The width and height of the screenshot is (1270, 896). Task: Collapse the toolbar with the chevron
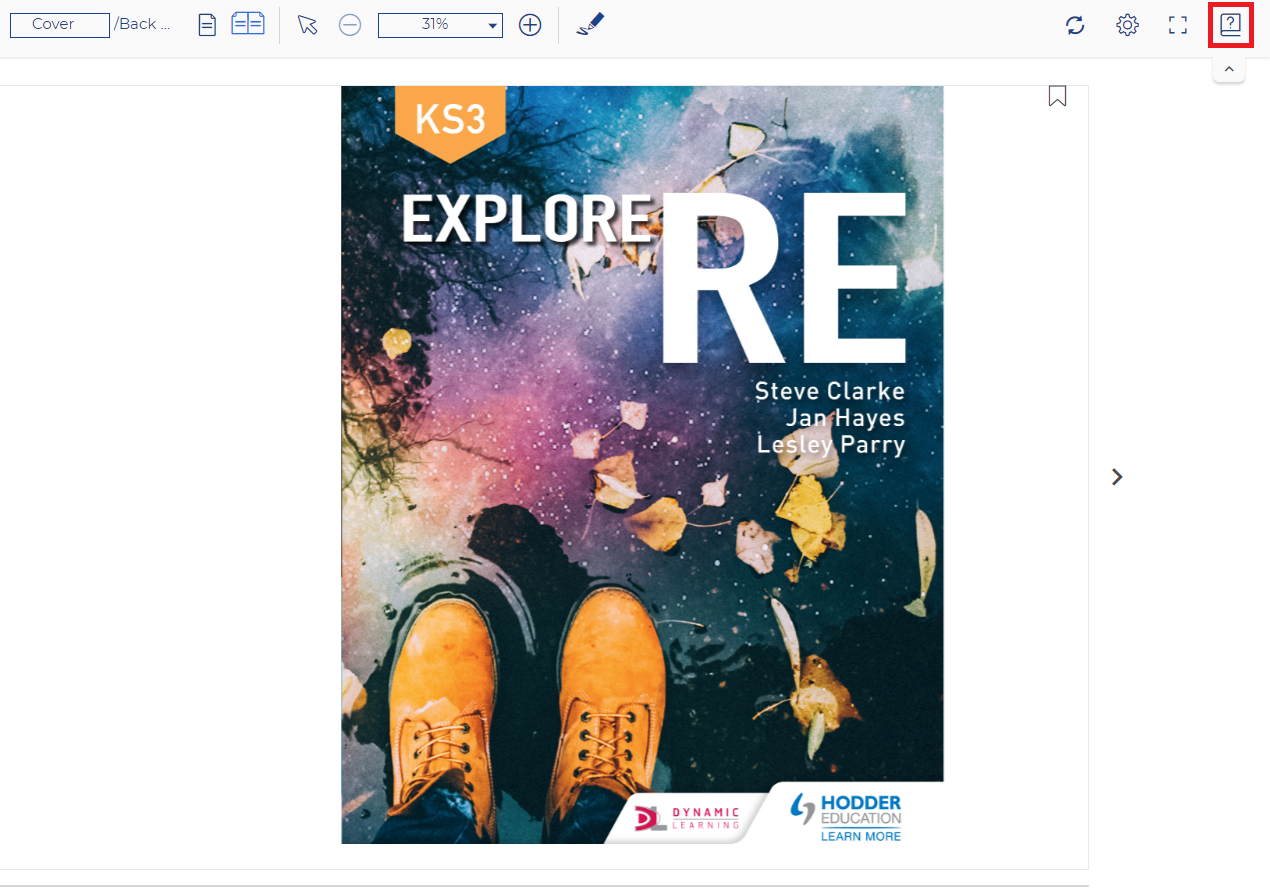point(1228,68)
